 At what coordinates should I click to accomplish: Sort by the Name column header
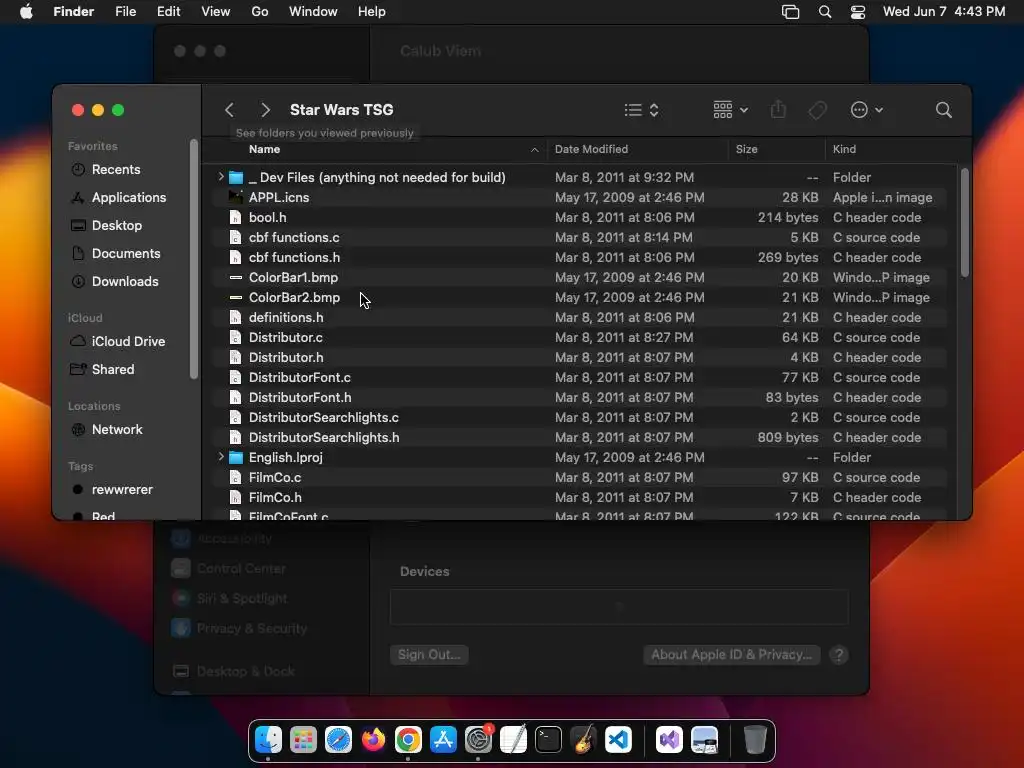394,150
